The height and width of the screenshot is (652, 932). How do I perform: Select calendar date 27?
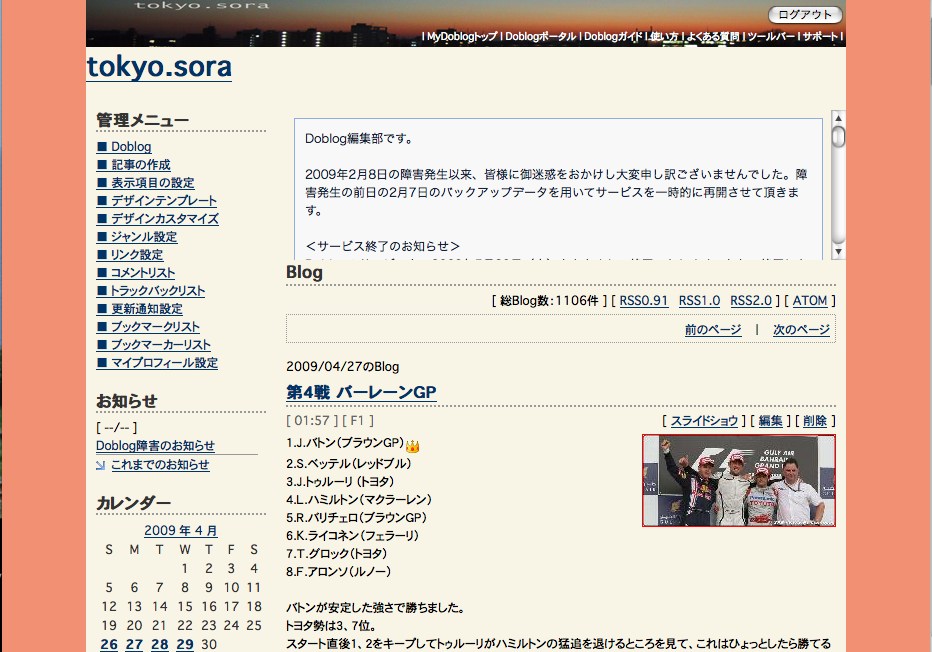pyautogui.click(x=134, y=644)
